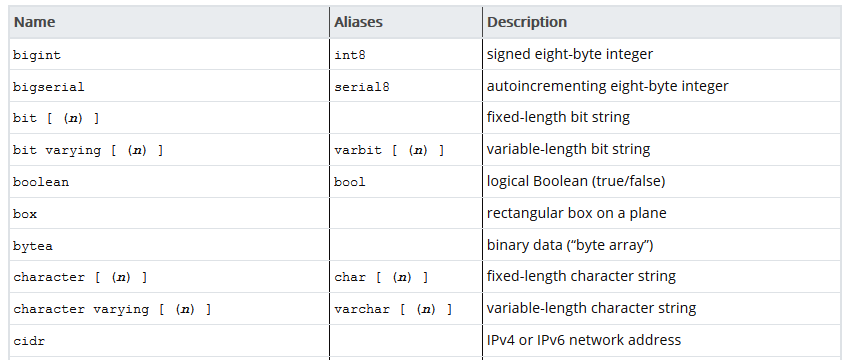Image resolution: width=846 pixels, height=360 pixels.
Task: Click the varbit alias cell
Action: (x=389, y=150)
